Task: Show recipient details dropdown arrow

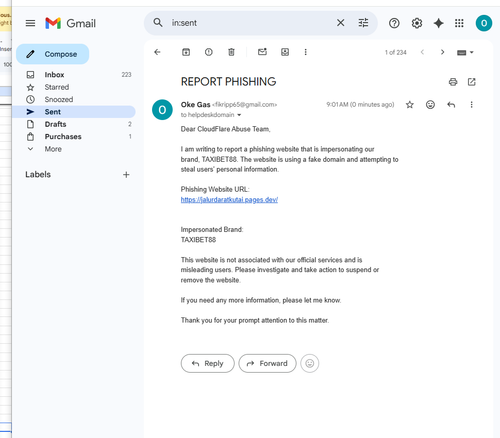Action: click(x=239, y=115)
